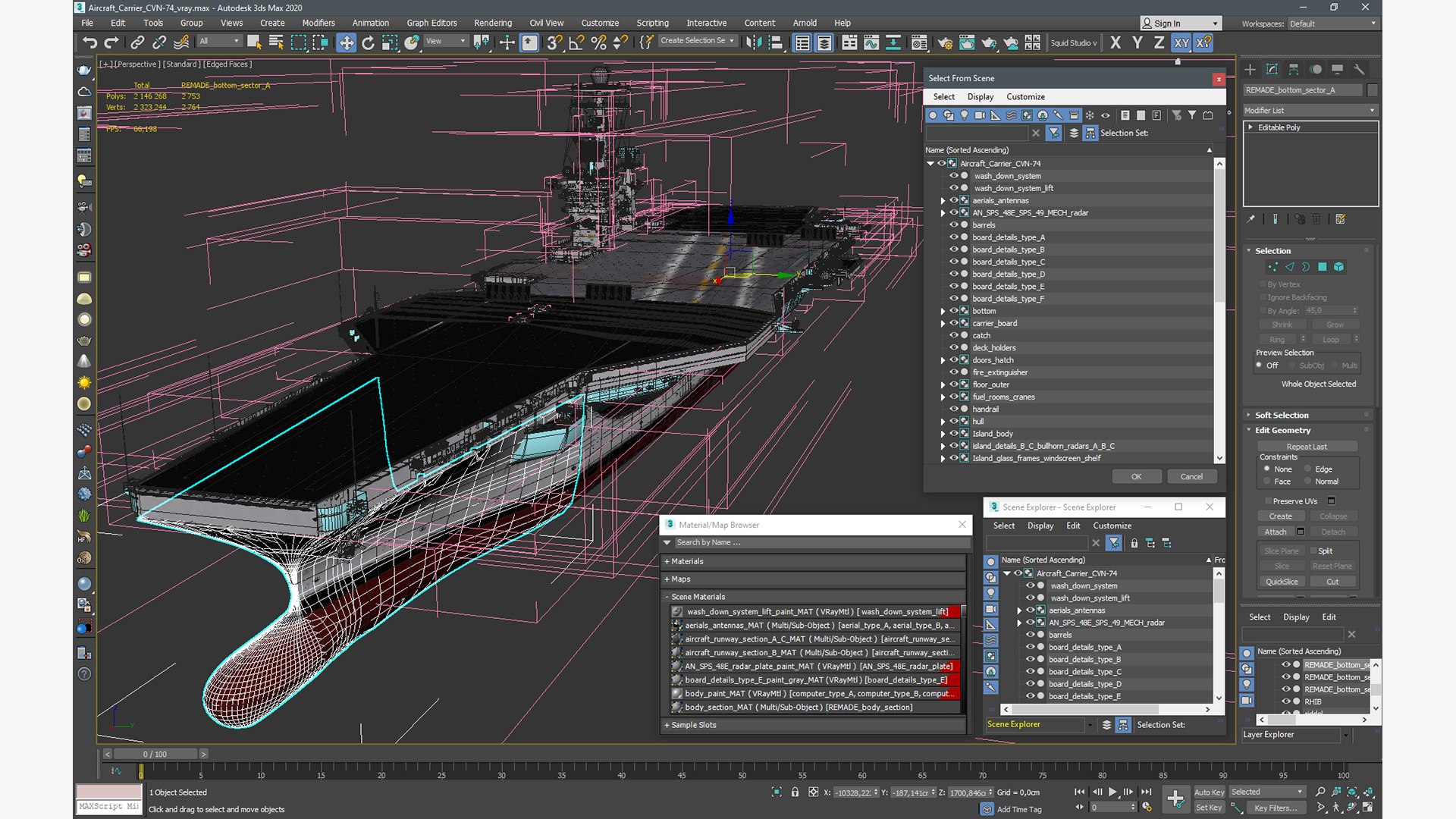Click the Attach button

1276,532
